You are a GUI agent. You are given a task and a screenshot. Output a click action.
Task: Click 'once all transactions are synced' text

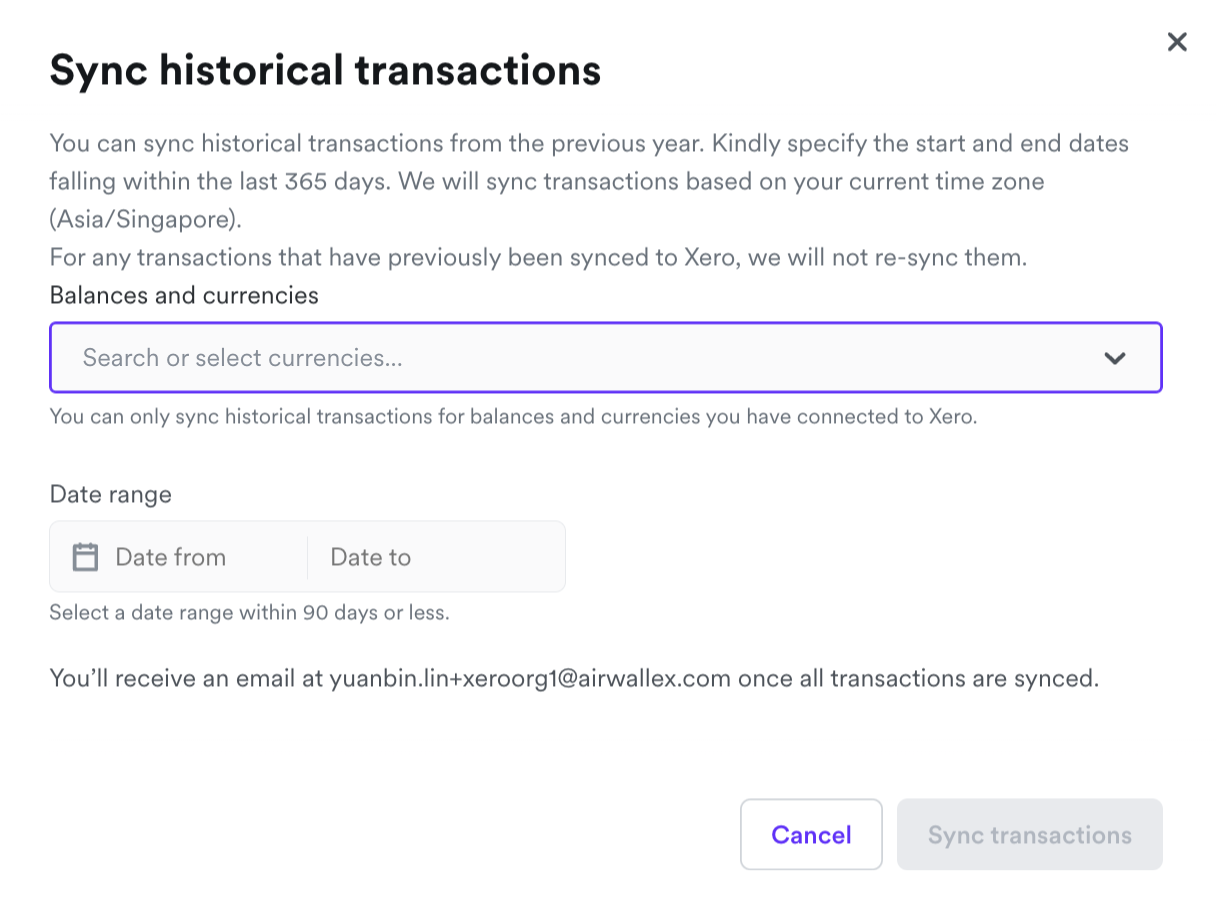click(918, 679)
